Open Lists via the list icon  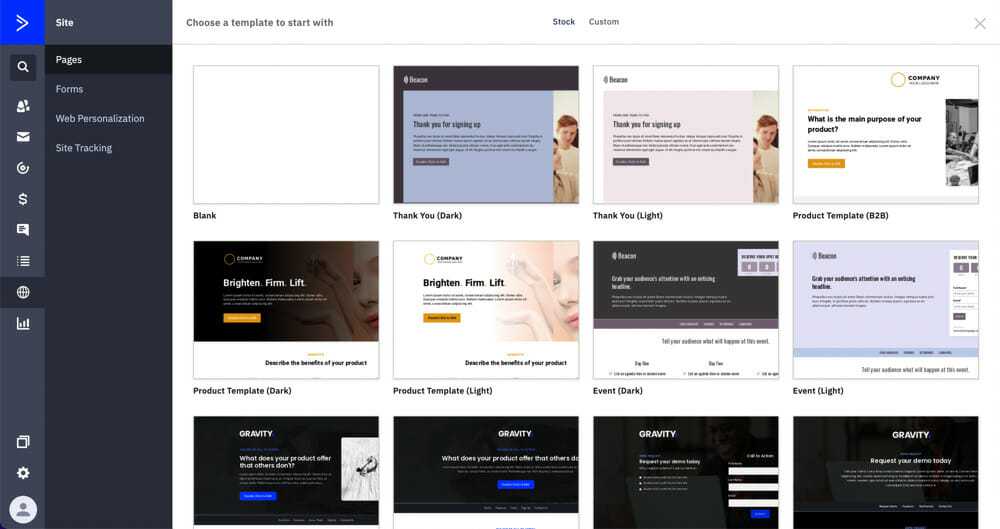22,261
